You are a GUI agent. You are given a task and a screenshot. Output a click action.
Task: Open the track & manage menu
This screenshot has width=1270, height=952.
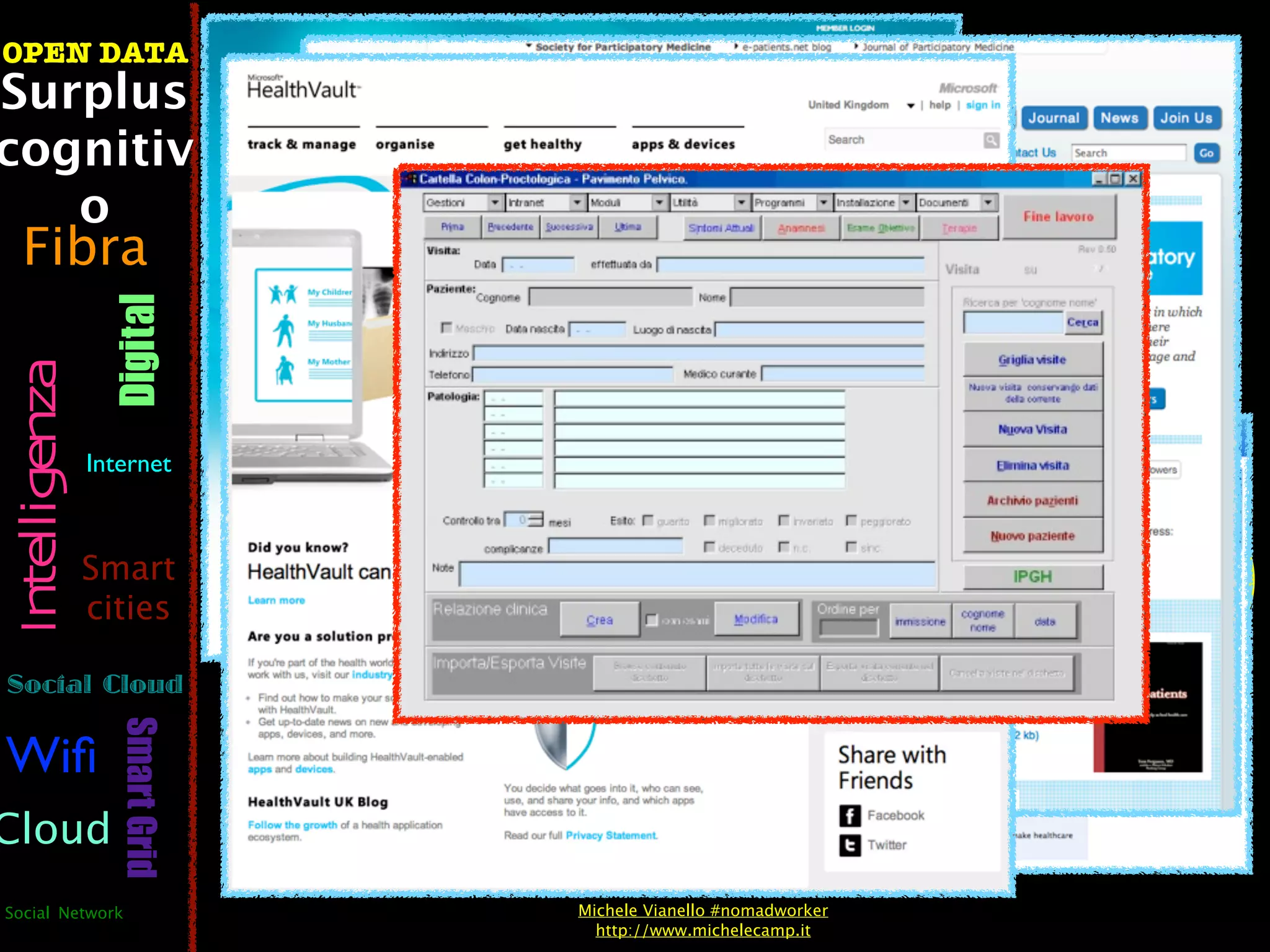[x=302, y=144]
